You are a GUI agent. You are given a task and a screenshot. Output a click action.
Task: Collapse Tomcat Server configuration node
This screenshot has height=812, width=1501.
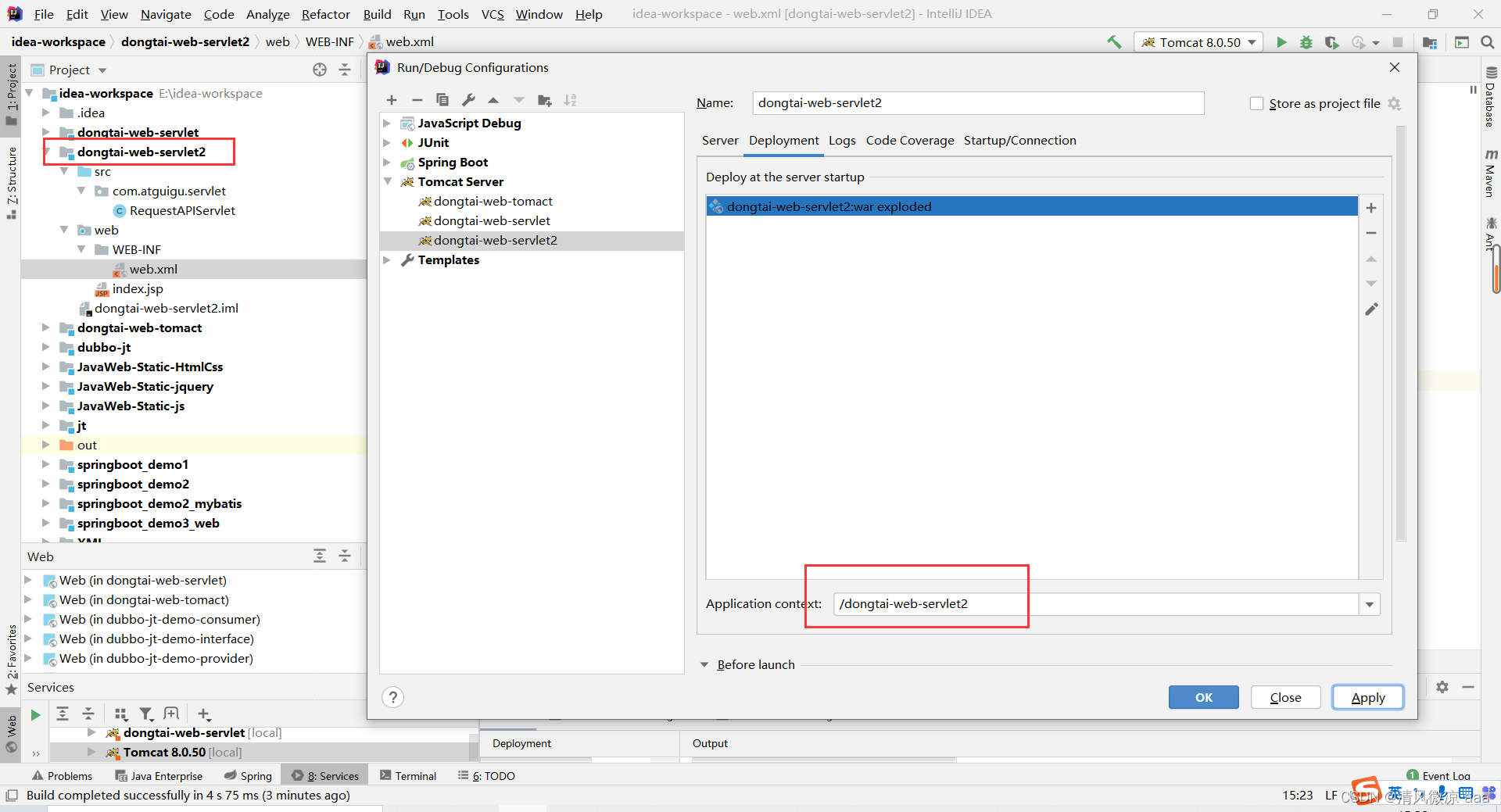[387, 181]
